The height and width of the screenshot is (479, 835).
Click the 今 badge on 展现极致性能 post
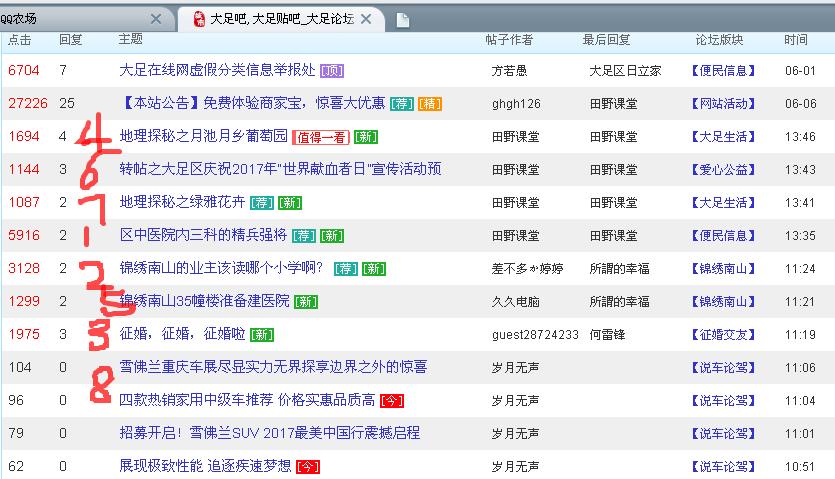308,467
